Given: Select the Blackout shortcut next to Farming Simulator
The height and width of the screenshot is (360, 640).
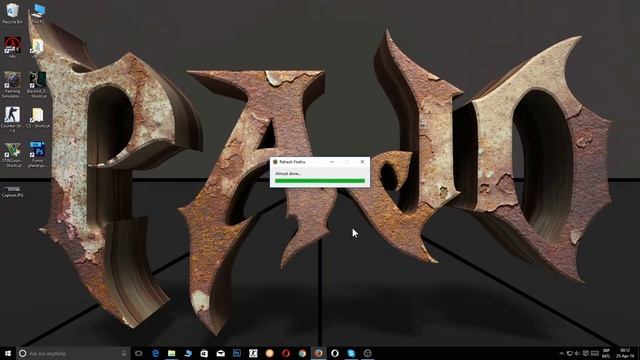Looking at the screenshot, I should click(x=37, y=84).
